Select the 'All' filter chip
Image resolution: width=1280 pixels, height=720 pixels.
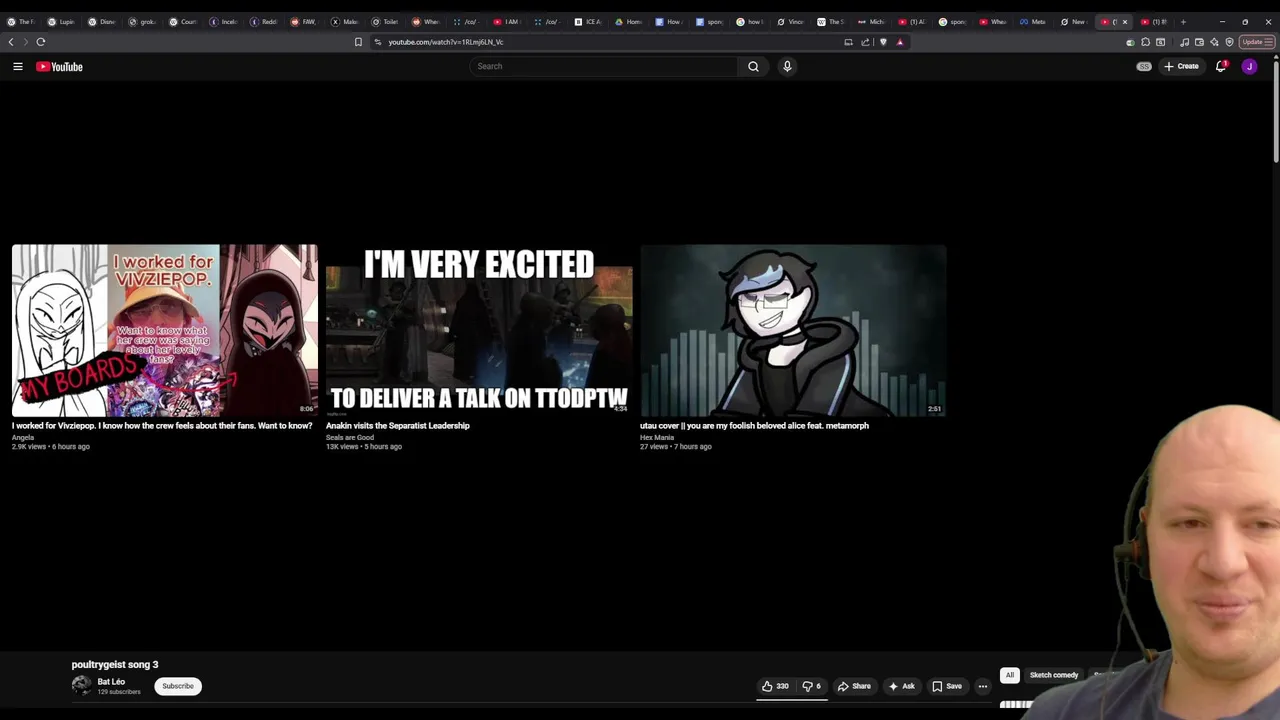(x=1010, y=675)
